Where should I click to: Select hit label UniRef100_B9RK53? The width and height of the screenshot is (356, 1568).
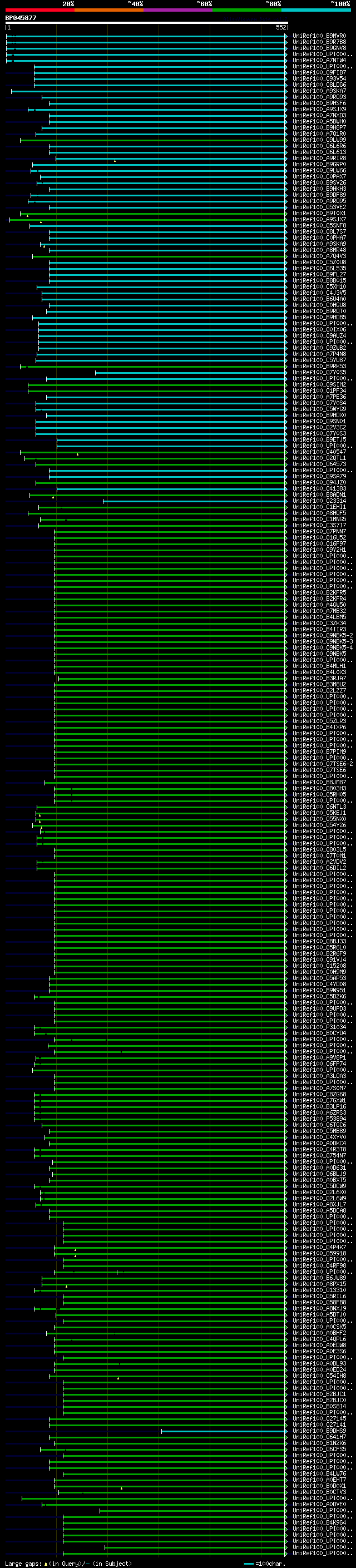click(319, 367)
